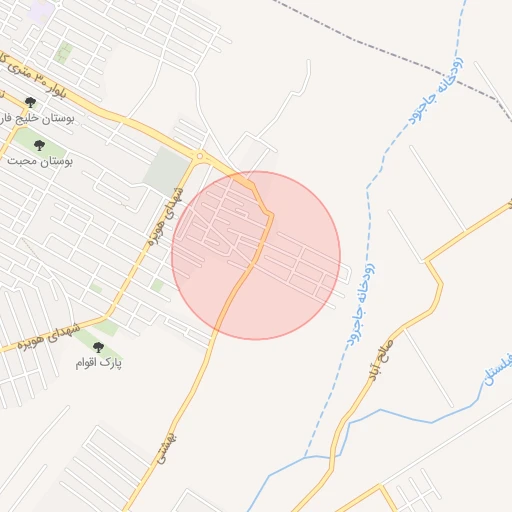This screenshot has height=512, width=512.
Task: Click the tree icon above بوستان خلیج فارس
Action: tap(30, 102)
